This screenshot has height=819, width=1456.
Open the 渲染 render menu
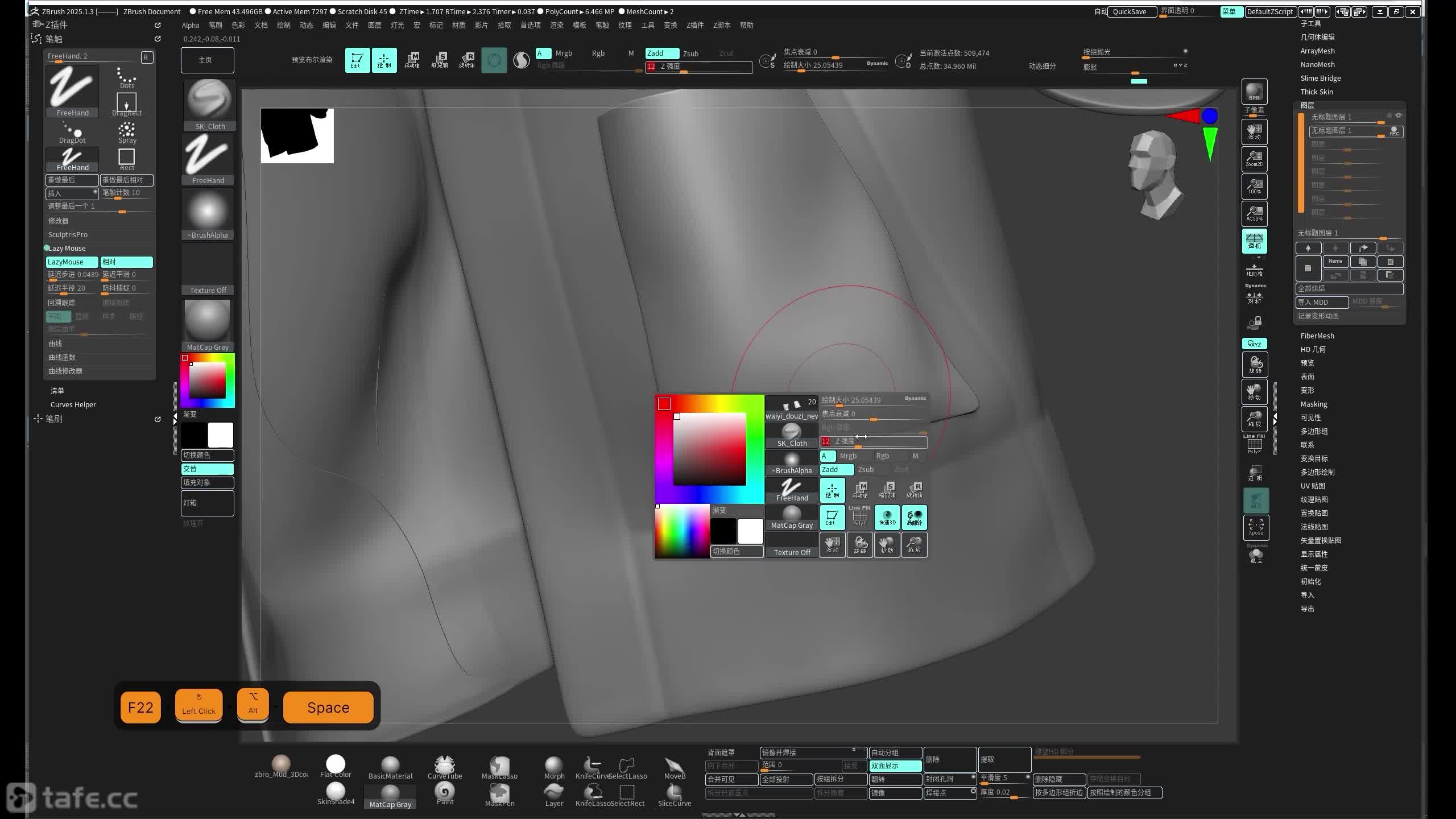557,25
